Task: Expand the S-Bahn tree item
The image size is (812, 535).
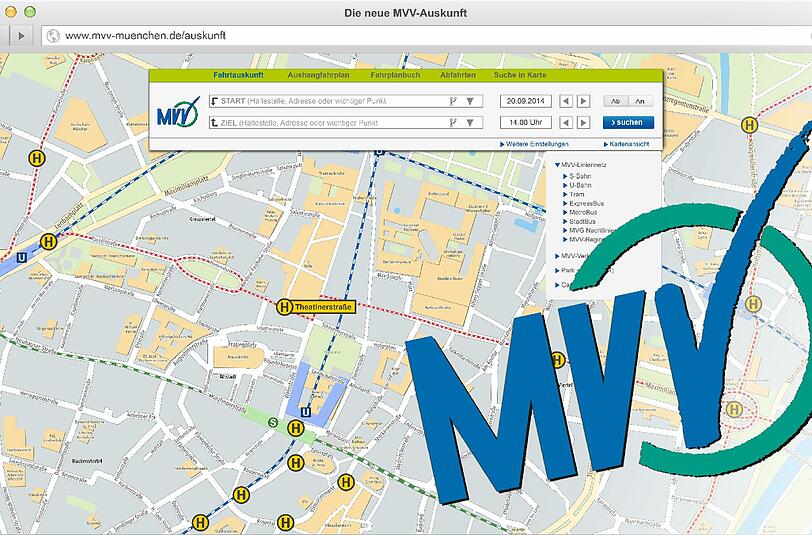Action: pos(566,176)
